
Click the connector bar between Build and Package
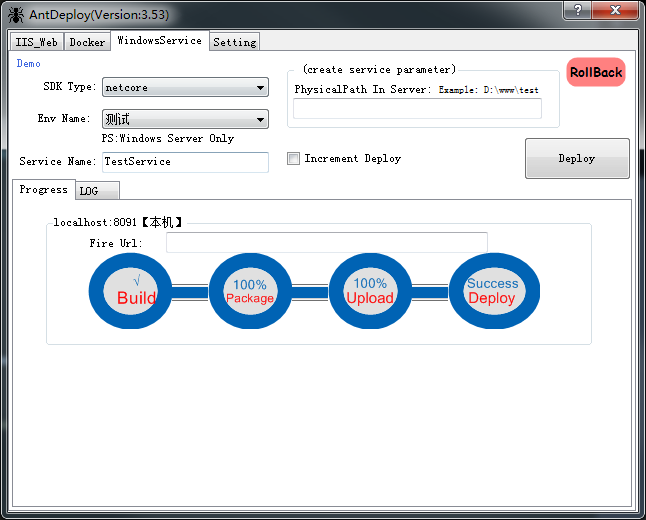click(x=190, y=293)
